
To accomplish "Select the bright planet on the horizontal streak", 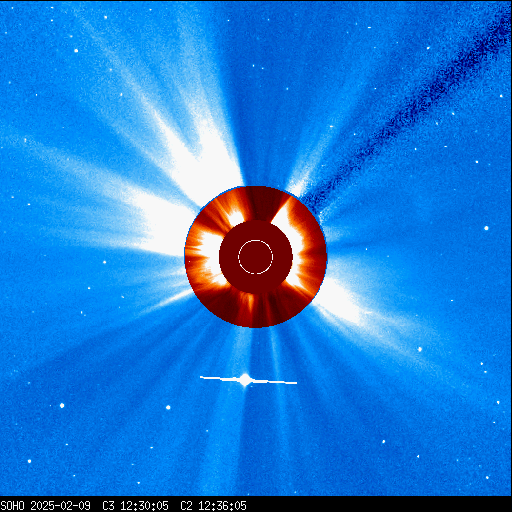I will (x=245, y=379).
